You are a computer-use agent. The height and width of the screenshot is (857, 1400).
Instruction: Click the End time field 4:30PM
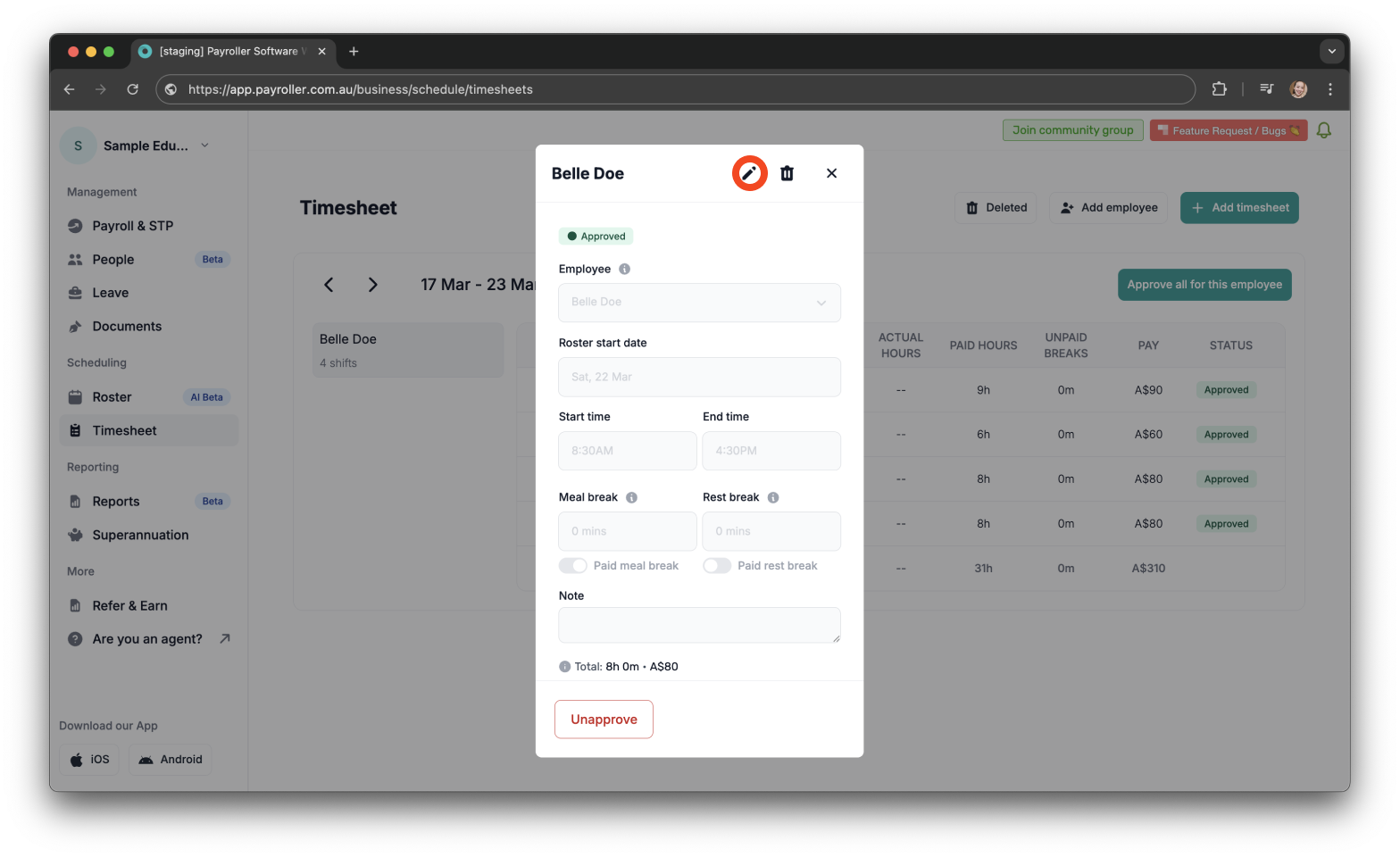point(771,451)
